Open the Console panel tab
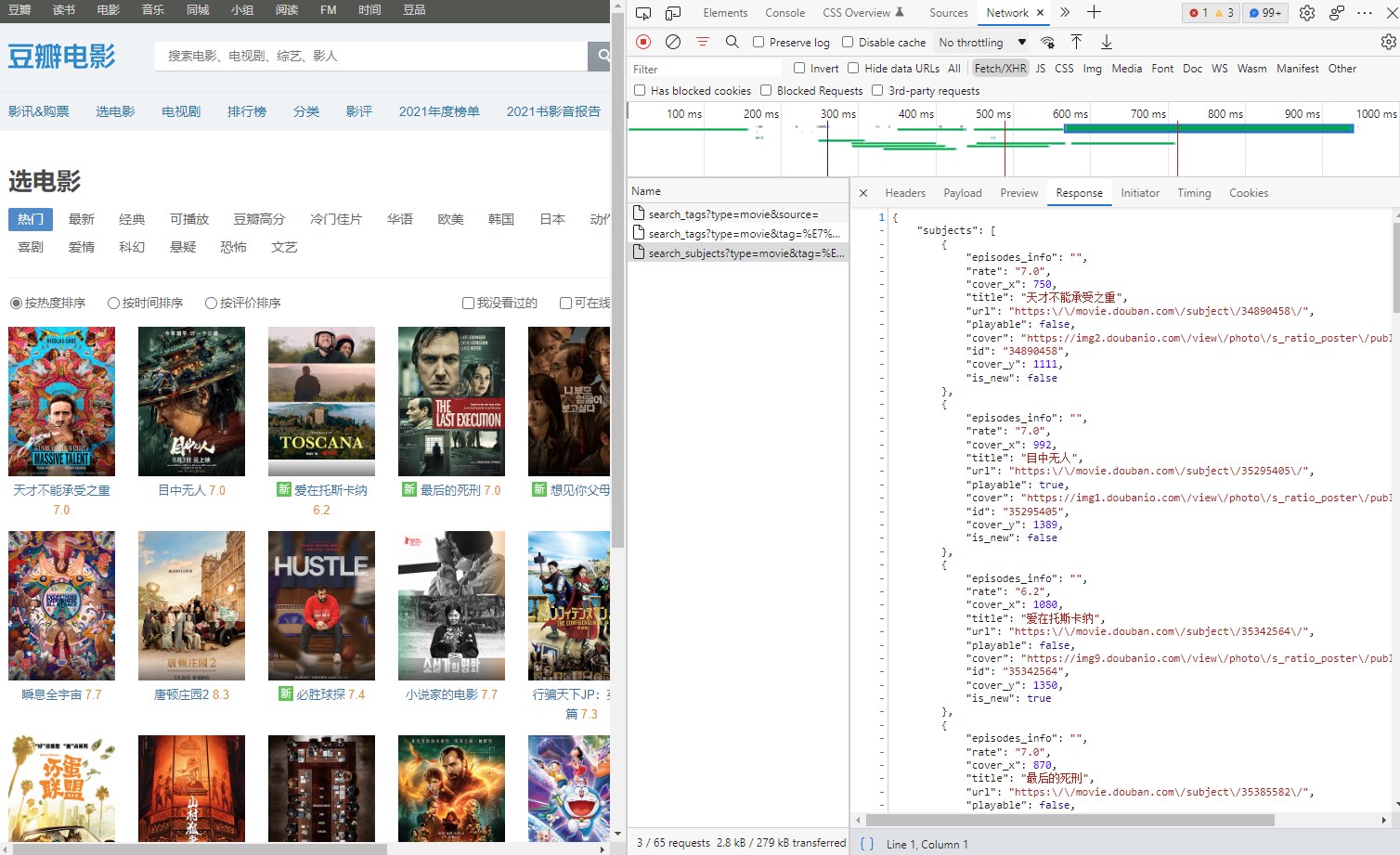The width and height of the screenshot is (1400, 855). coord(784,13)
